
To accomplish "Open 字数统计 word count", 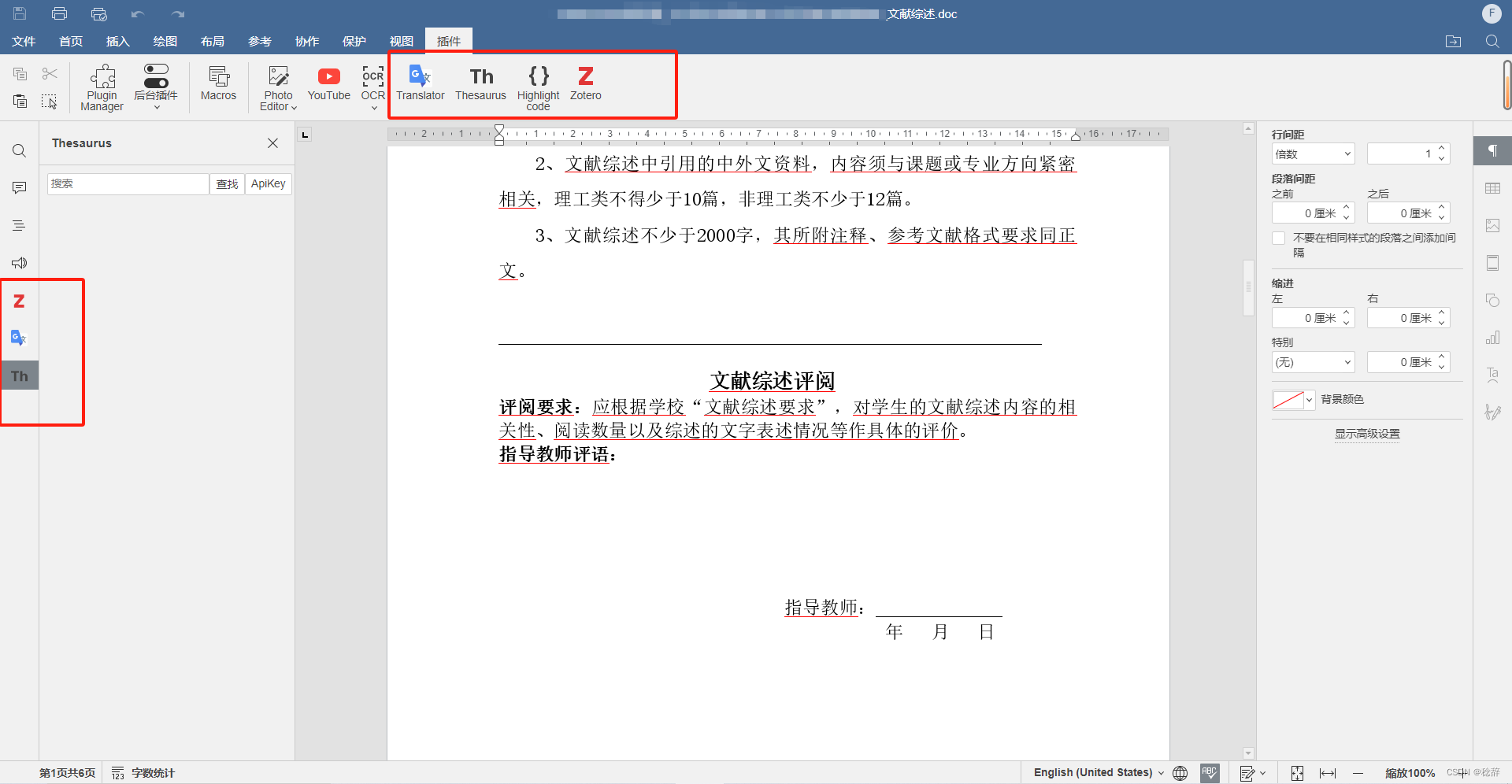I will (x=144, y=773).
